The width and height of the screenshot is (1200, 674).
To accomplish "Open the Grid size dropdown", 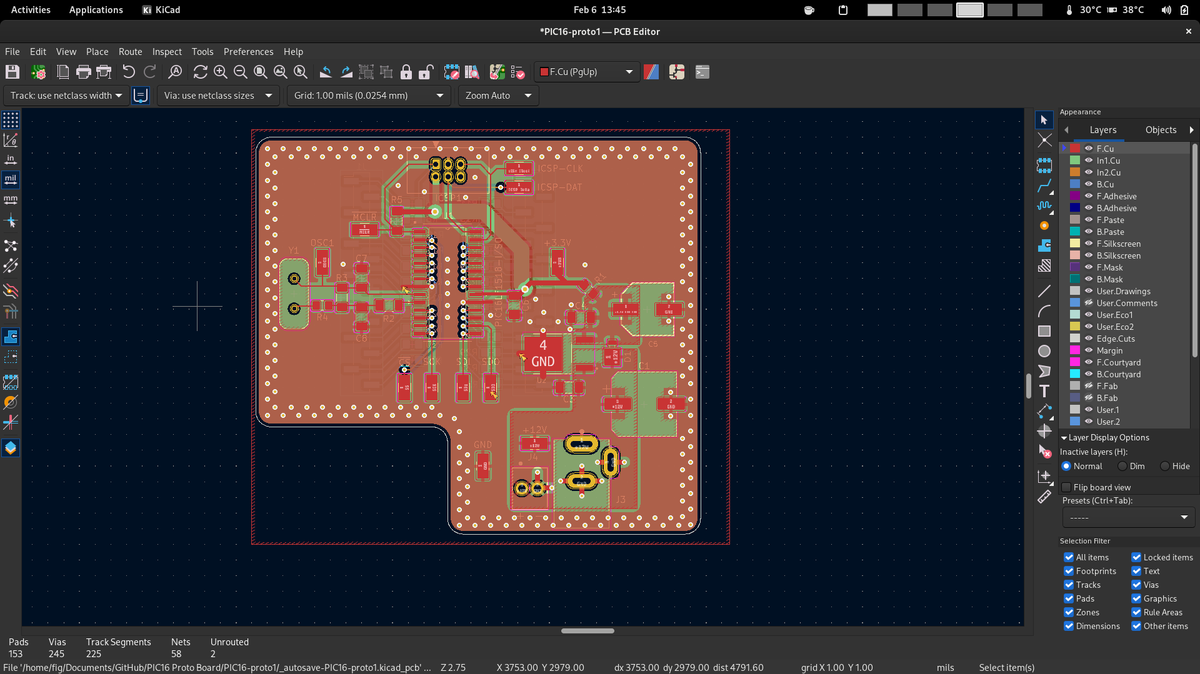I will click(x=369, y=96).
